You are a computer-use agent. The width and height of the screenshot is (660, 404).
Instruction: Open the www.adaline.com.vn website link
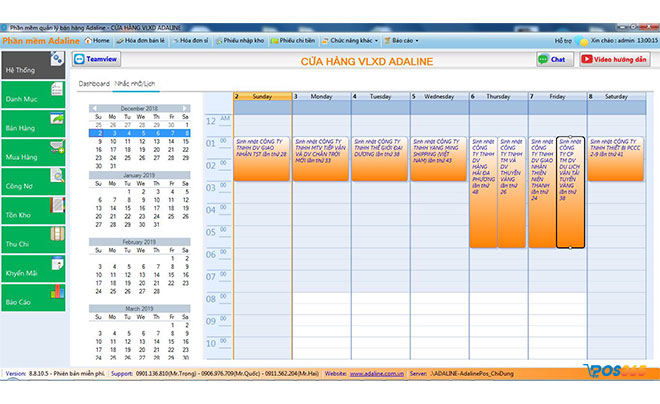[377, 374]
